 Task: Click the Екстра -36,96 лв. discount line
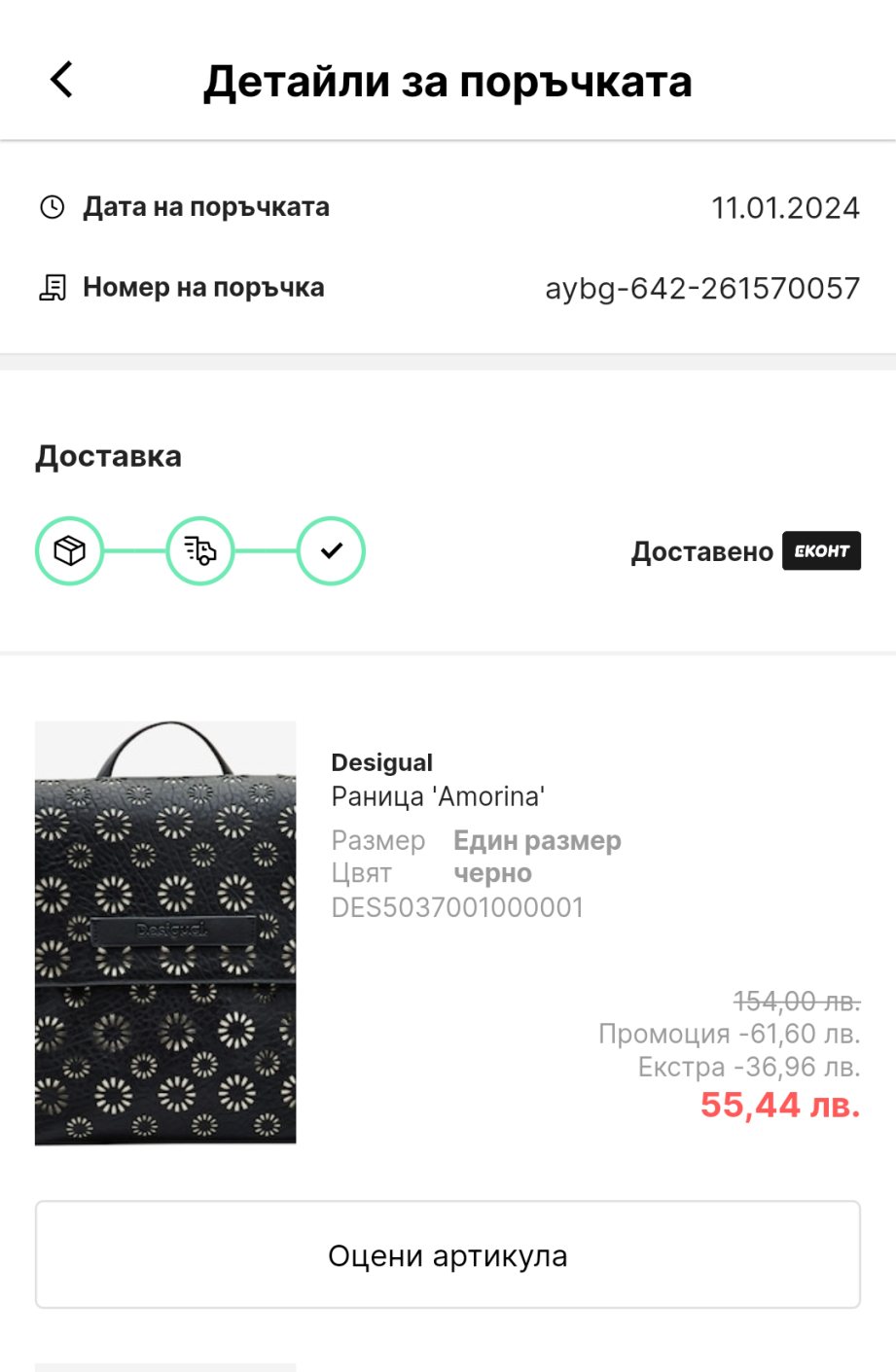pos(749,1068)
